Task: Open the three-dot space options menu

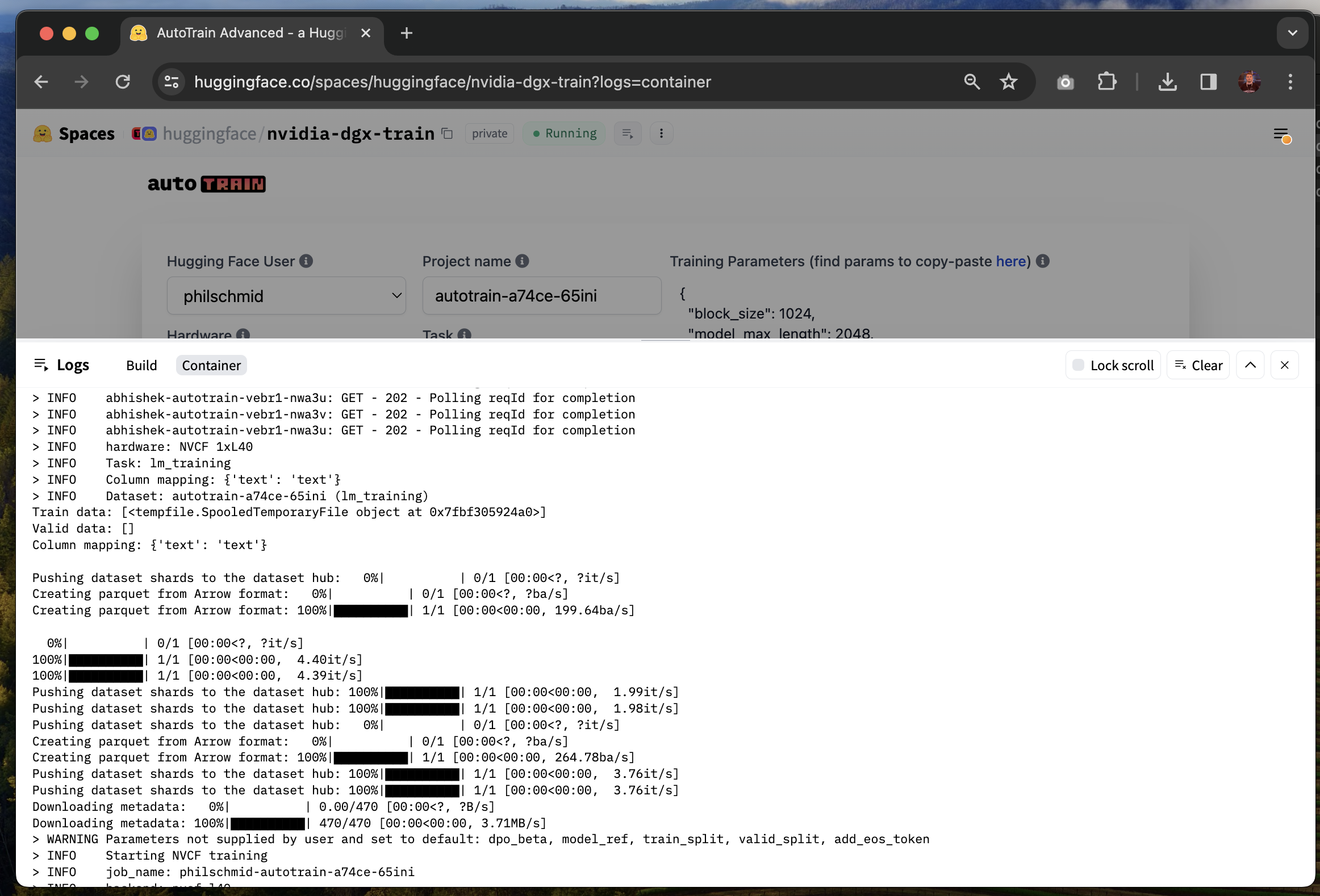Action: coord(661,133)
